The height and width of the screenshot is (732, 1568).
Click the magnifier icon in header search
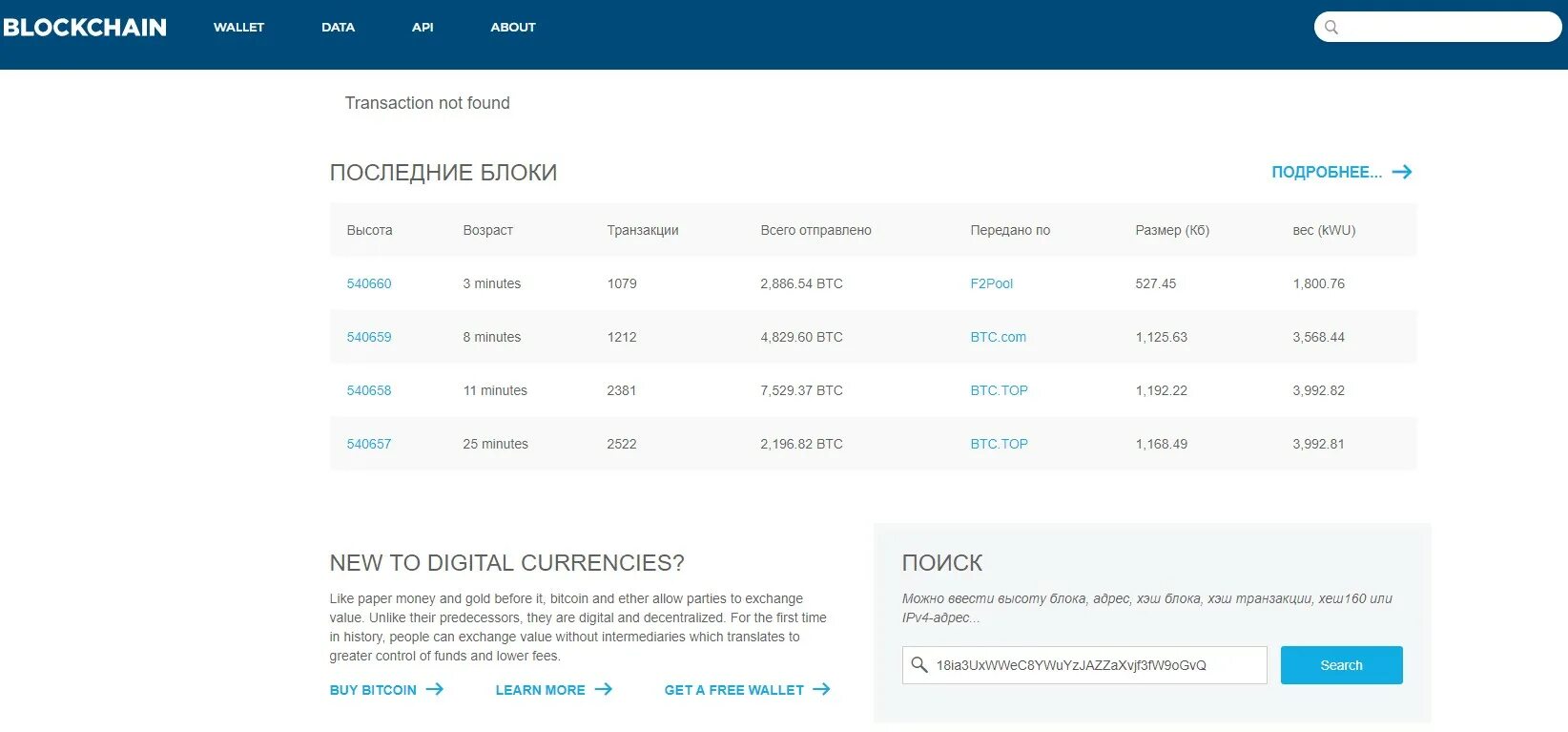coord(1331,28)
